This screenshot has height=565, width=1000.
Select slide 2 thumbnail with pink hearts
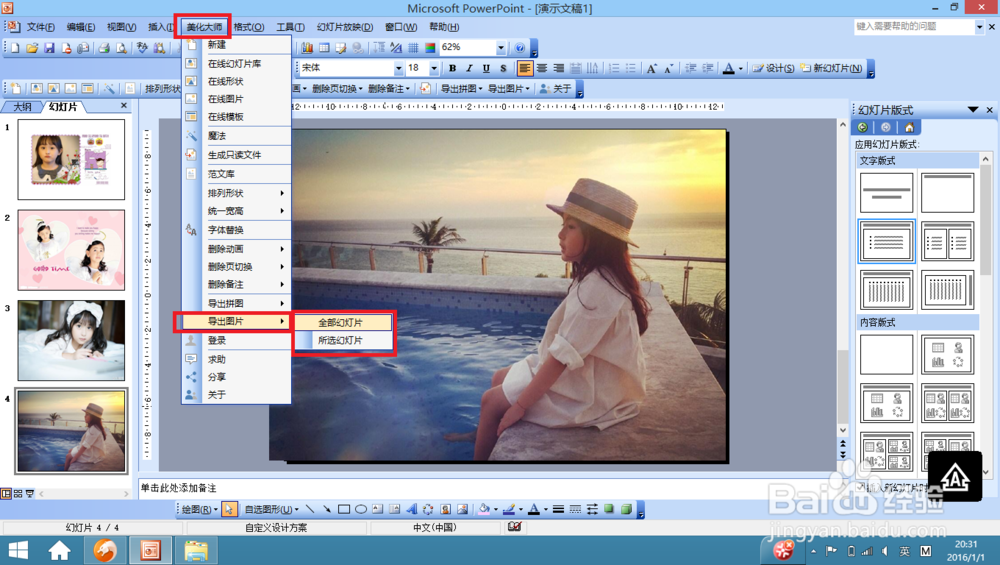(x=71, y=250)
